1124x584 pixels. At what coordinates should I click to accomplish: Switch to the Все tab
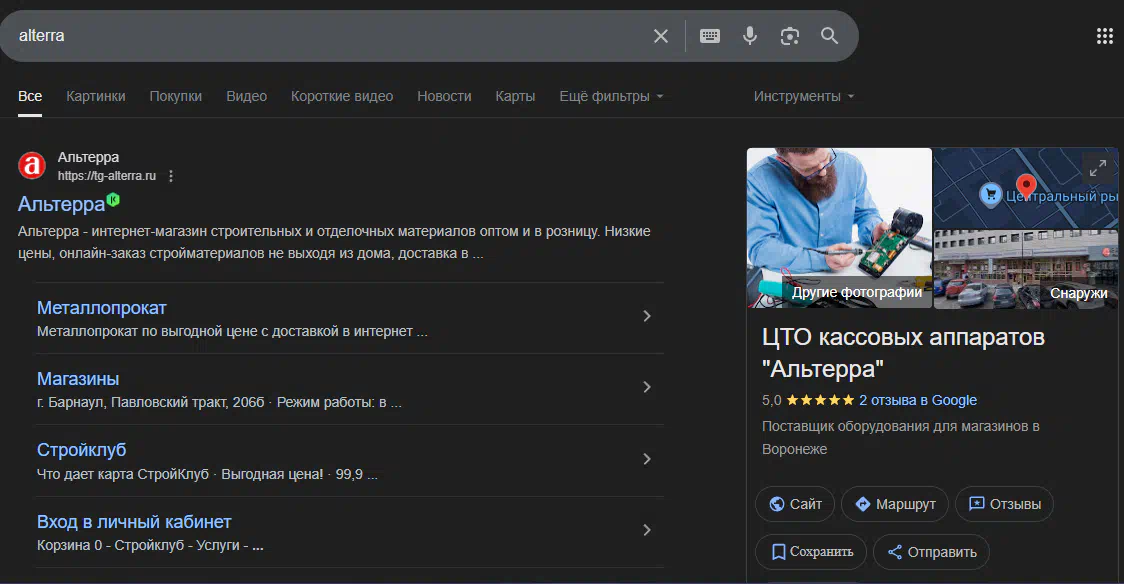pyautogui.click(x=30, y=96)
